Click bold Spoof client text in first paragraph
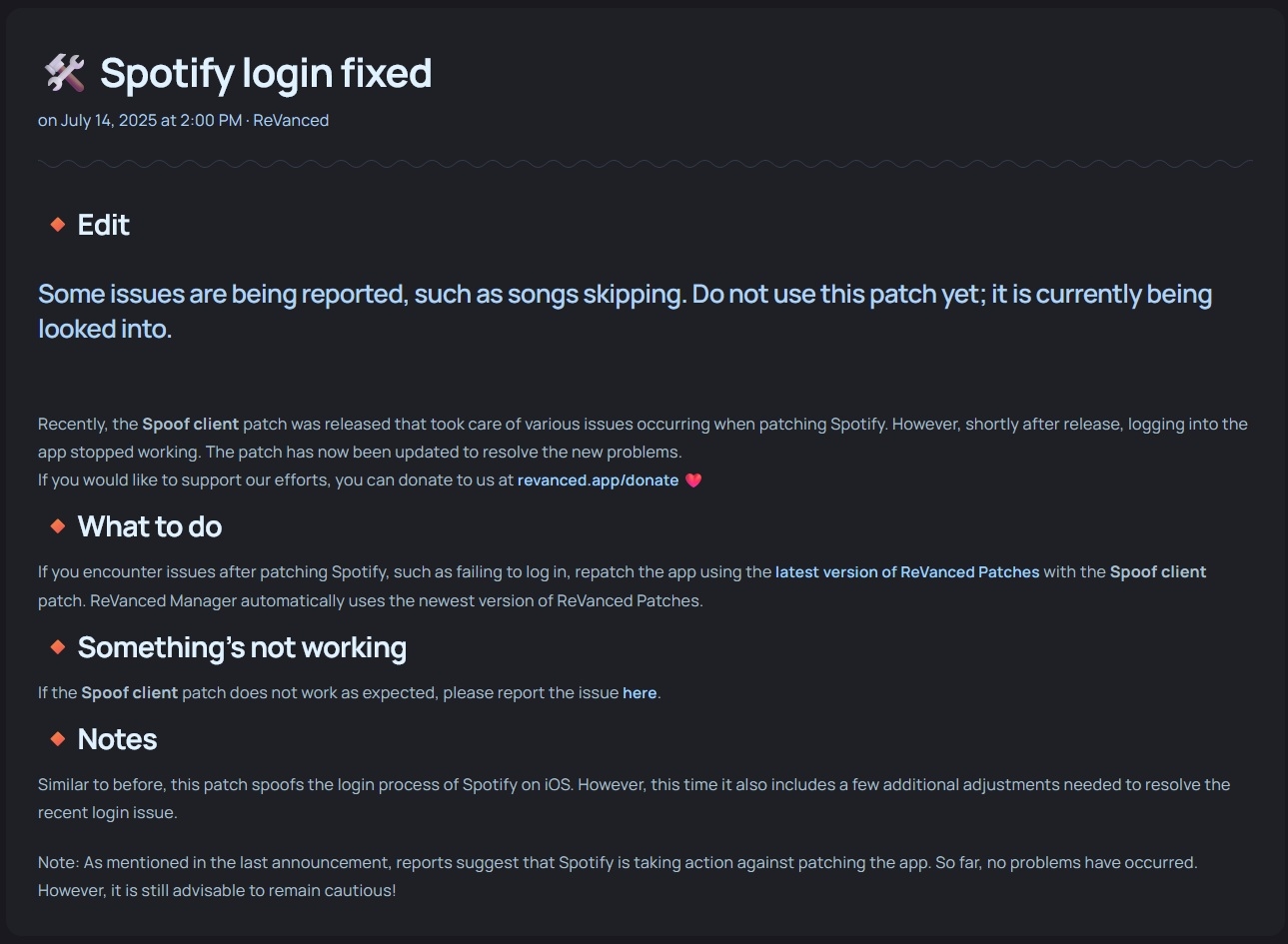The image size is (1288, 944). click(191, 424)
